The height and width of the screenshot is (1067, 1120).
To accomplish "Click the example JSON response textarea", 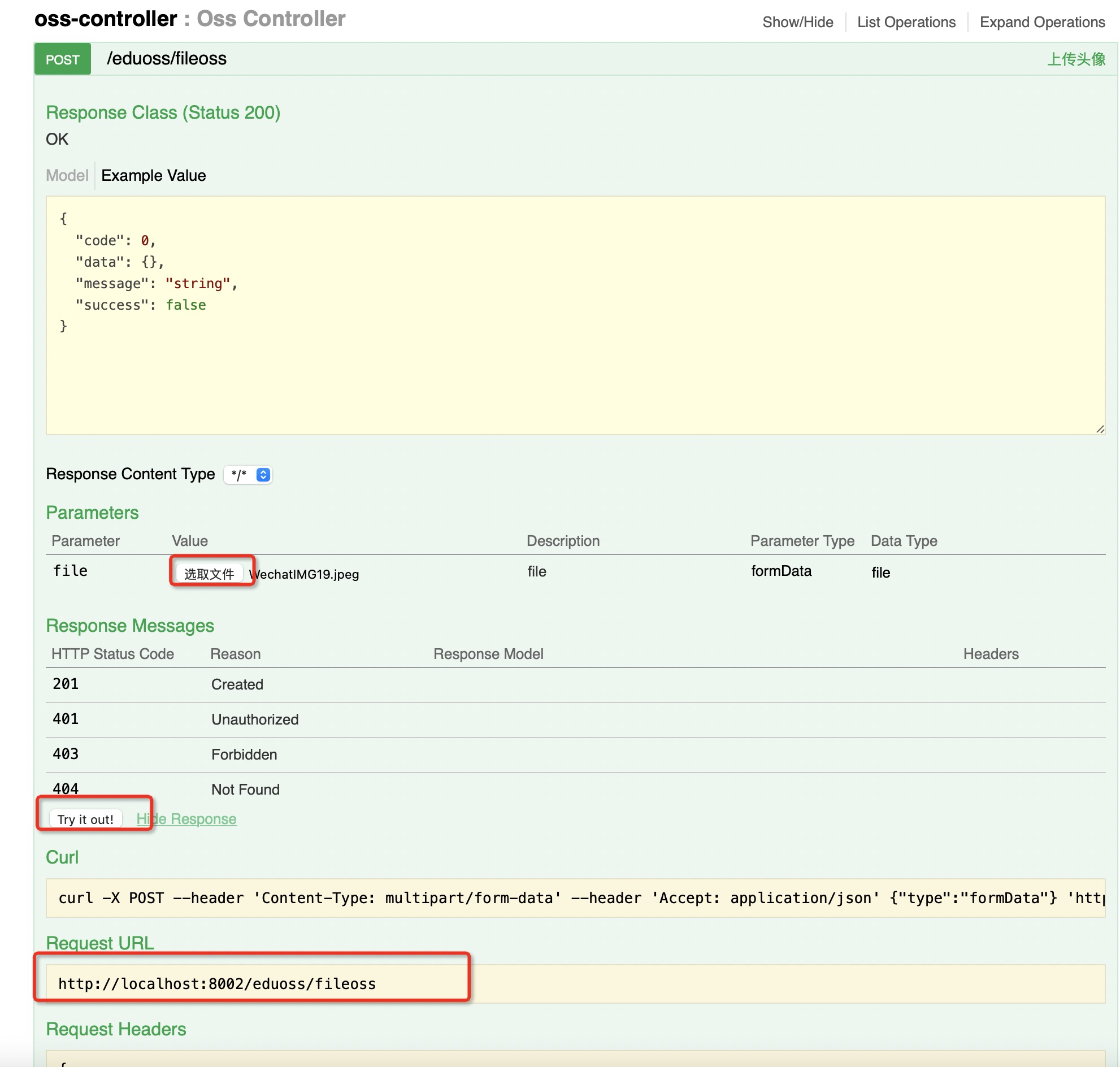I will (575, 315).
